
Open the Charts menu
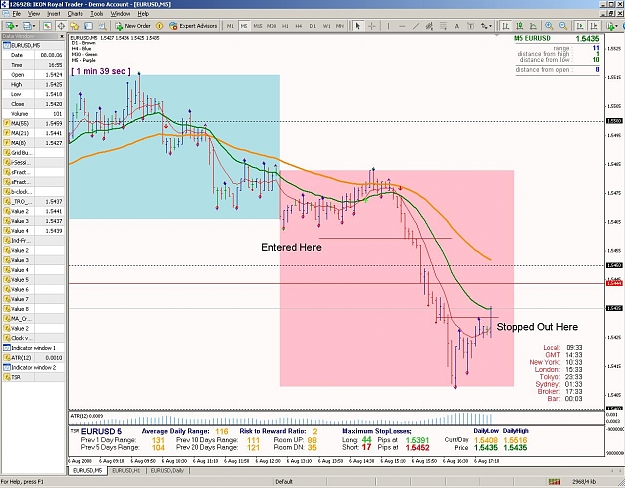75,14
